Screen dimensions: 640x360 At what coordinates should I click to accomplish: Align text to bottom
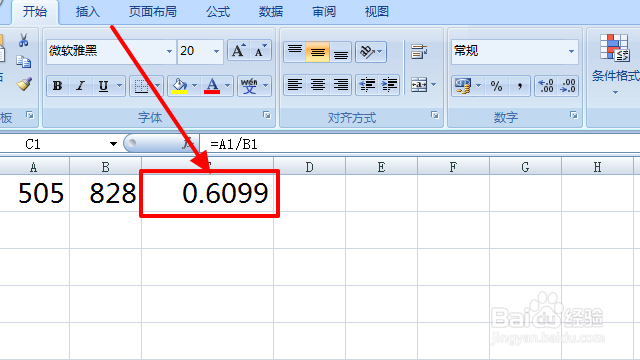click(x=340, y=52)
